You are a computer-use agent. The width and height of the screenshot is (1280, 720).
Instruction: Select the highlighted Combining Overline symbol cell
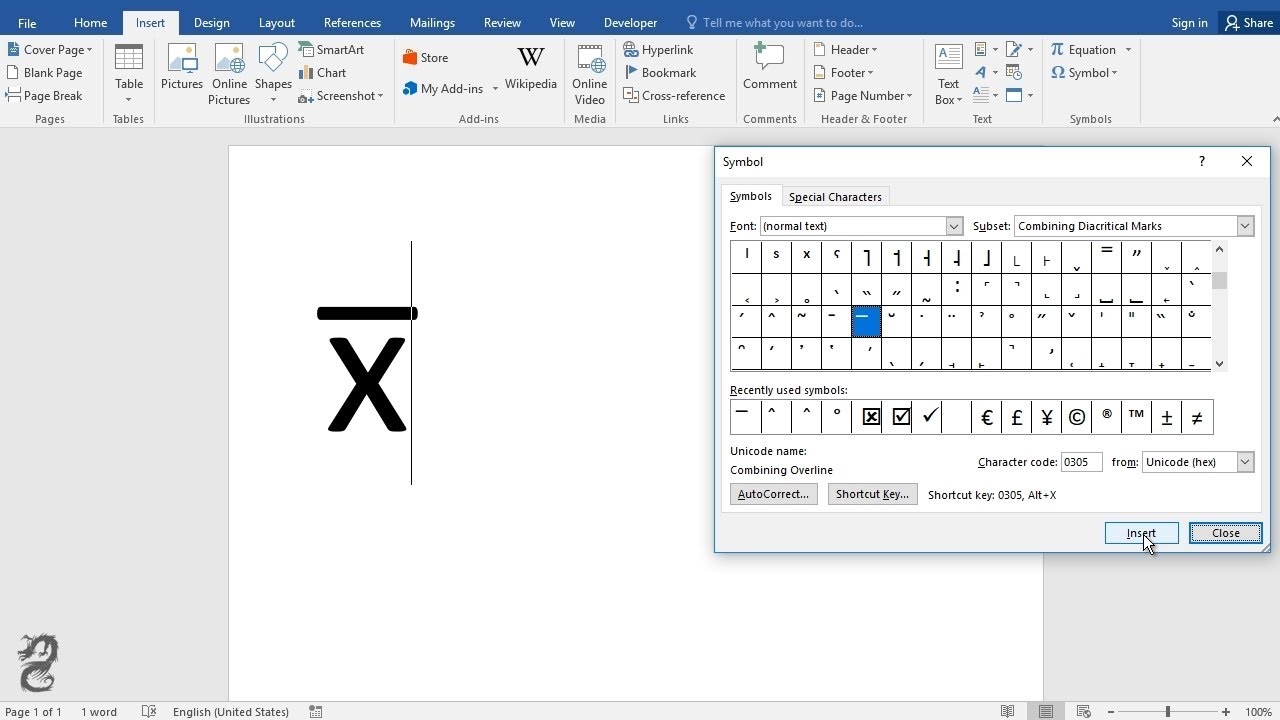866,322
